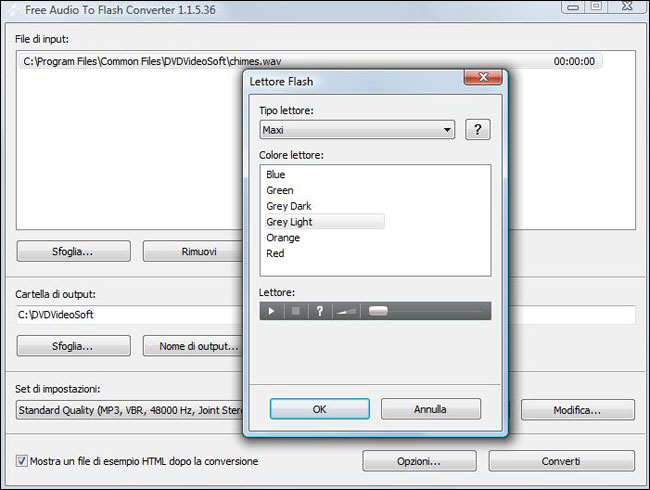Select the chimes.wav input file row

pos(150,61)
